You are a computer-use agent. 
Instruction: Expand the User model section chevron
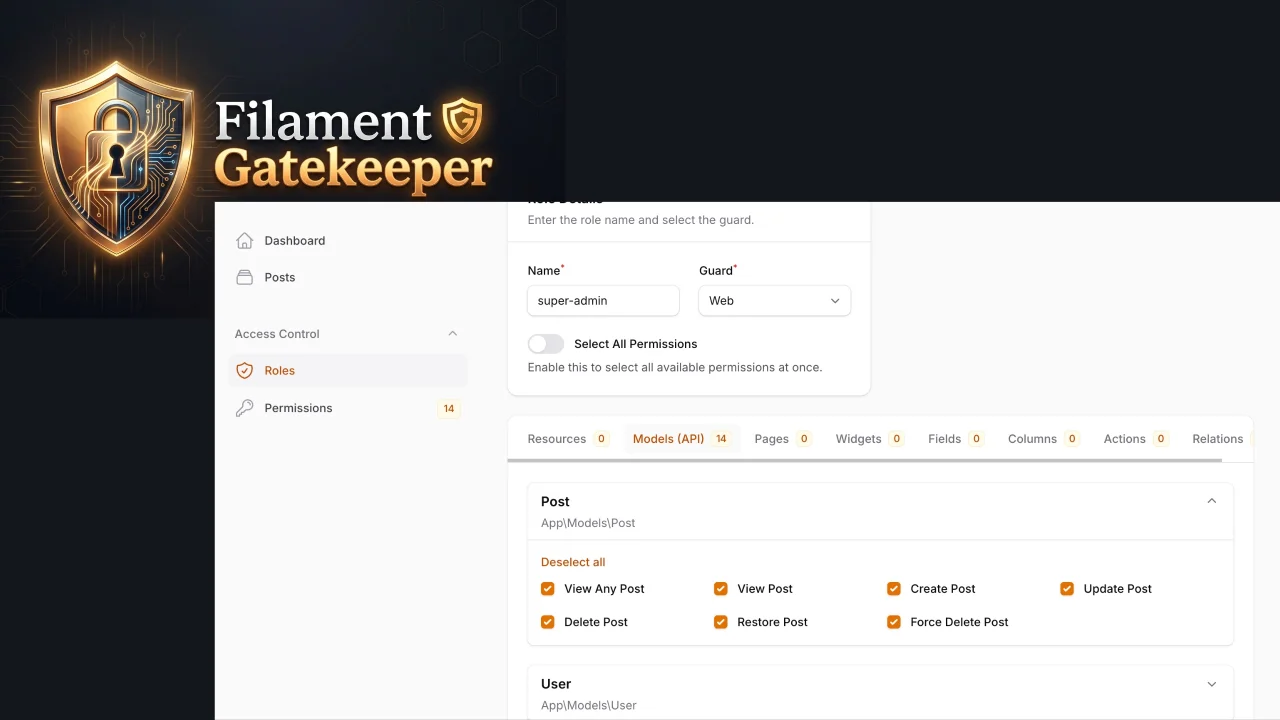pyautogui.click(x=1212, y=684)
